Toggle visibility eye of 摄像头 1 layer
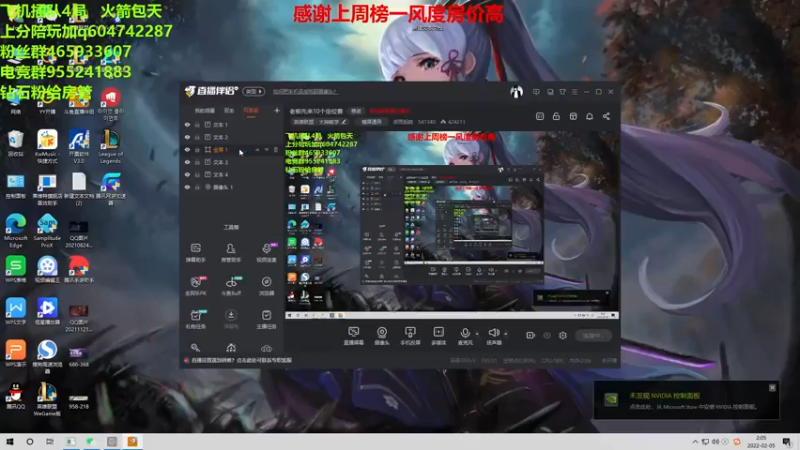Image resolution: width=800 pixels, height=450 pixels. (x=187, y=187)
